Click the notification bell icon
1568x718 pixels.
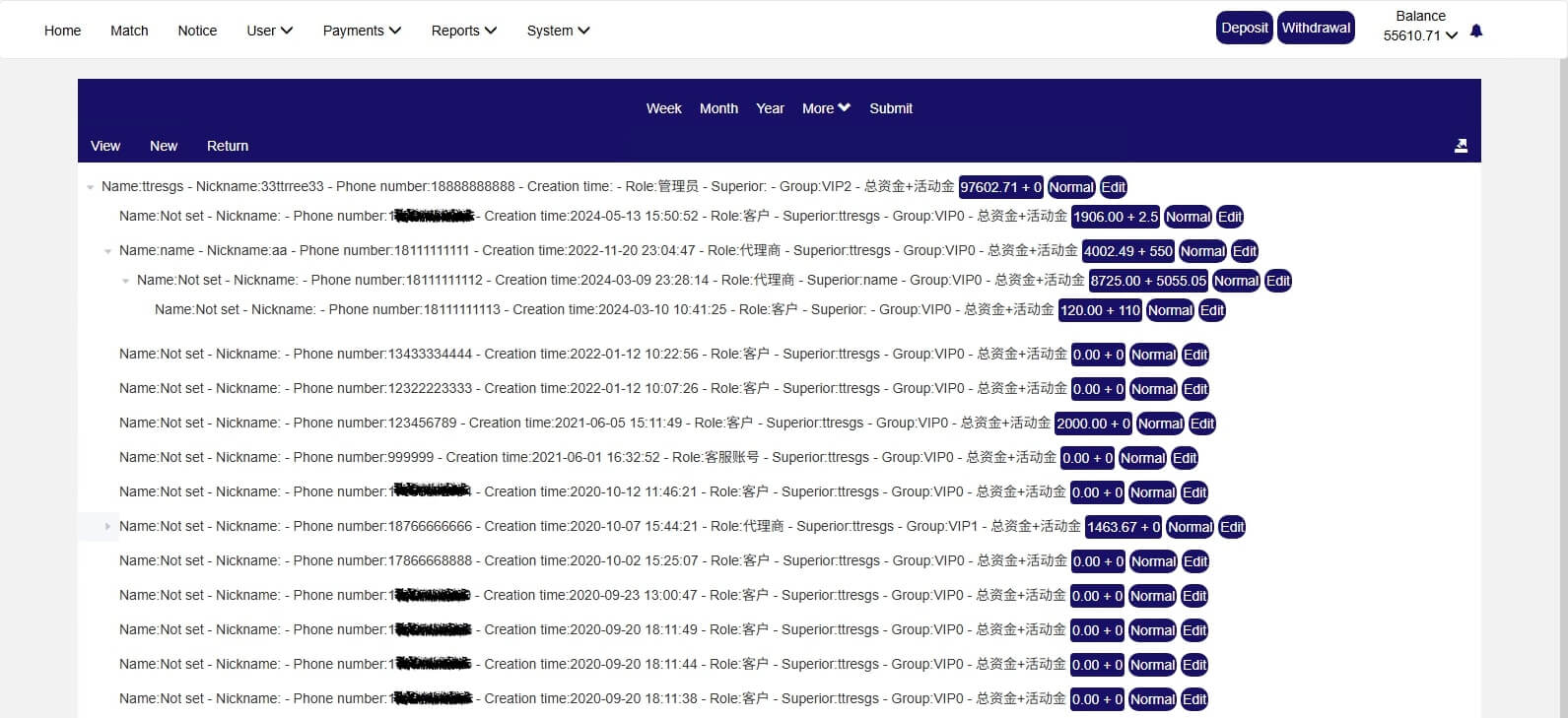[1475, 32]
